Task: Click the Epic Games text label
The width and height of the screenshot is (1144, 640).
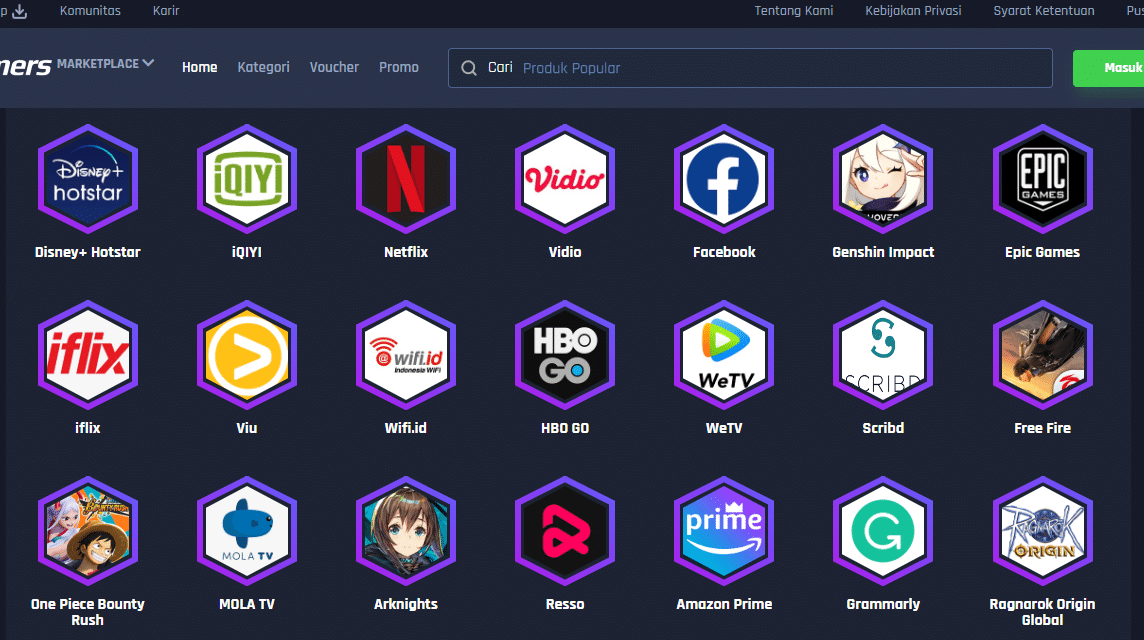Action: [x=1043, y=252]
